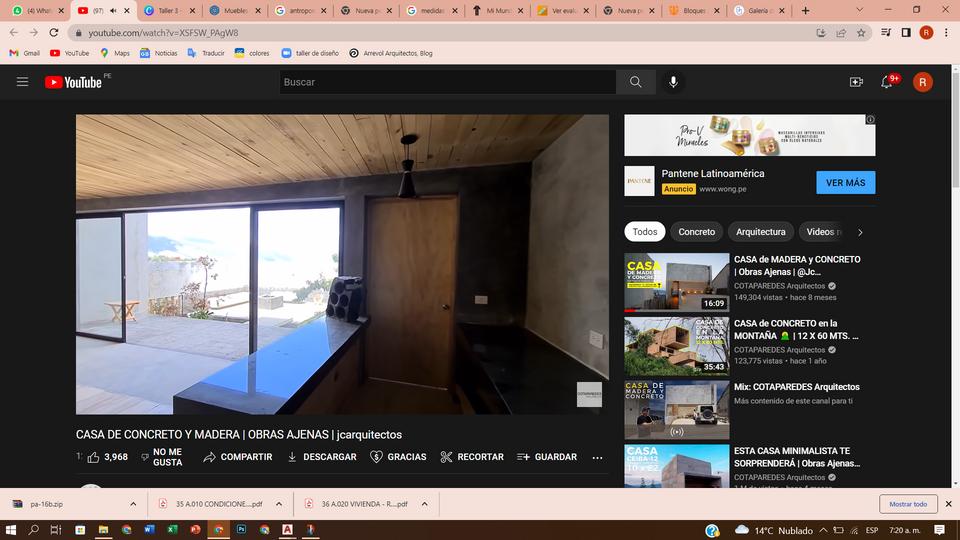Open a new browser tab
Image resolution: width=960 pixels, height=540 pixels.
(806, 10)
